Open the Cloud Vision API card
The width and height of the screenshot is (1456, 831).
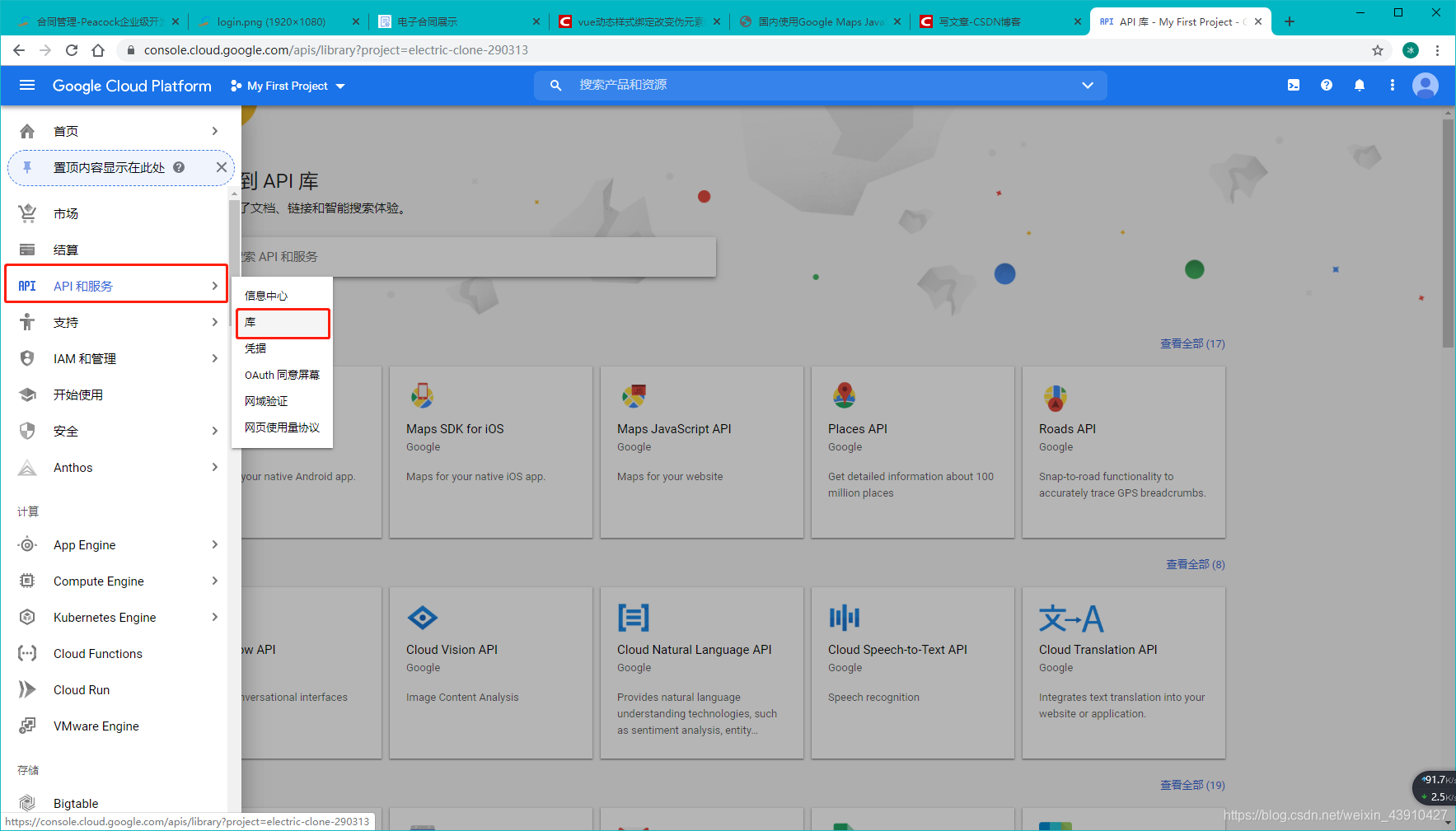(491, 673)
